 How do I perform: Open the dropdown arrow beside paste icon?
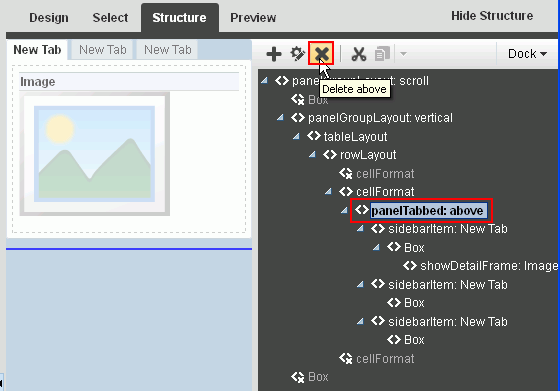pyautogui.click(x=404, y=54)
